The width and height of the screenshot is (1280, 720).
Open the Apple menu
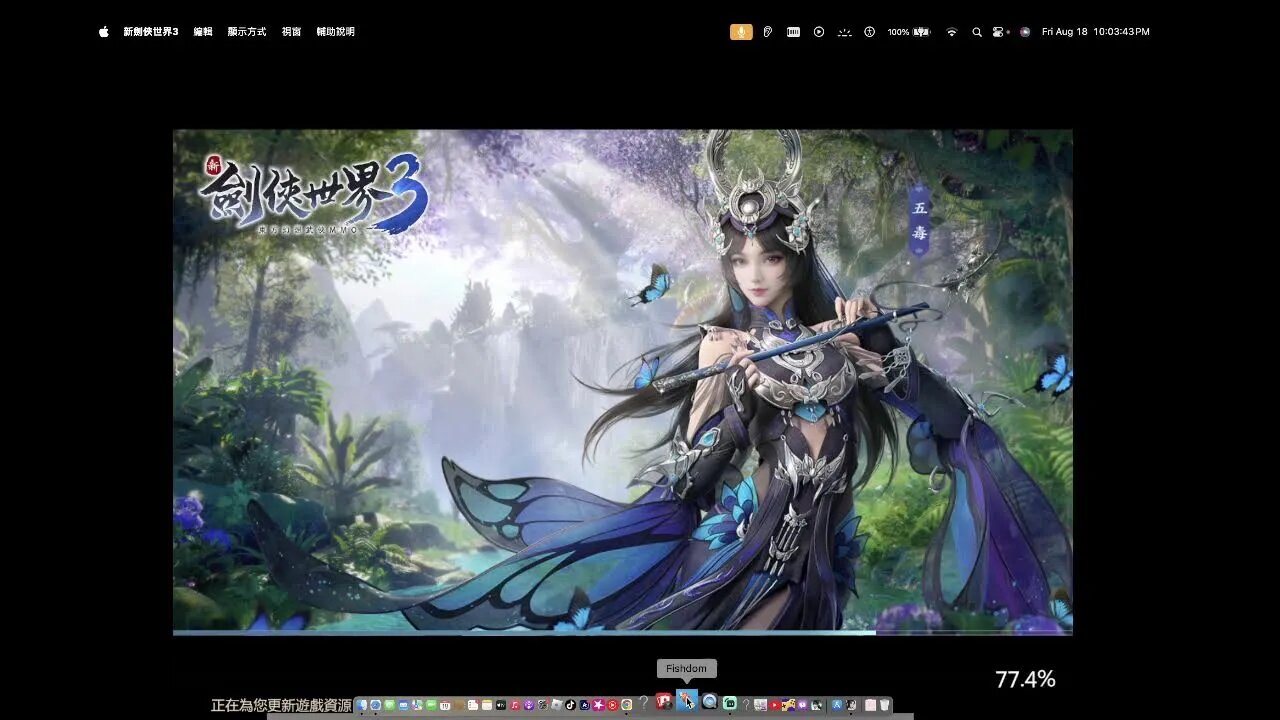click(104, 32)
